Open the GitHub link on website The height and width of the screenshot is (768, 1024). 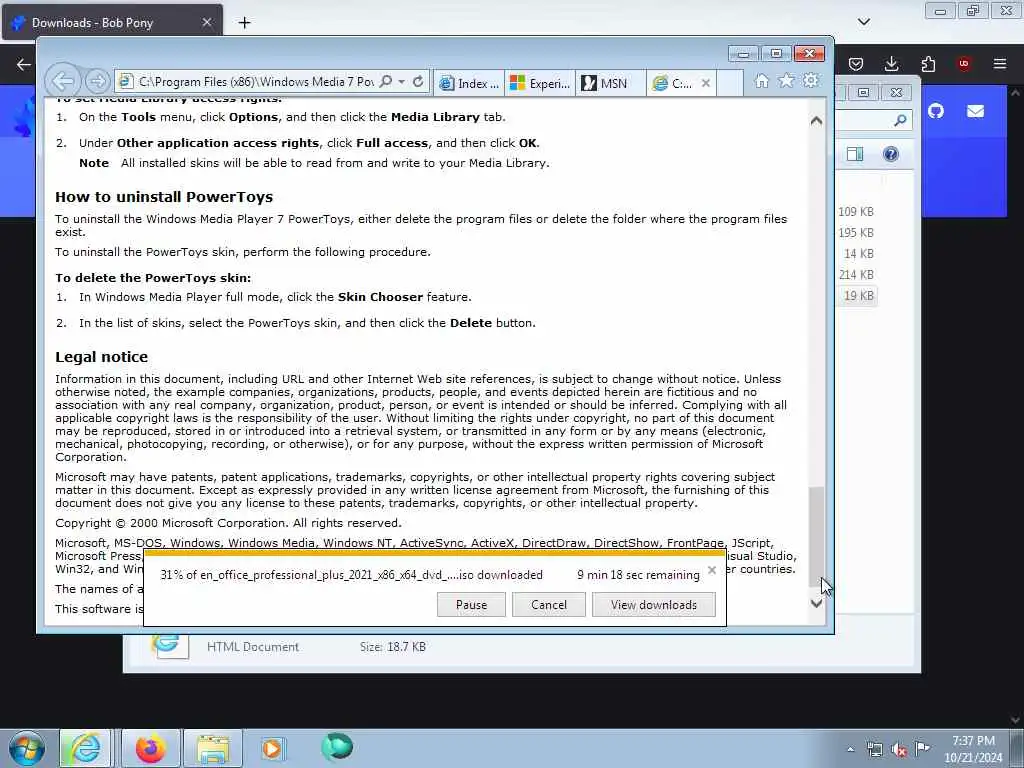pos(936,111)
